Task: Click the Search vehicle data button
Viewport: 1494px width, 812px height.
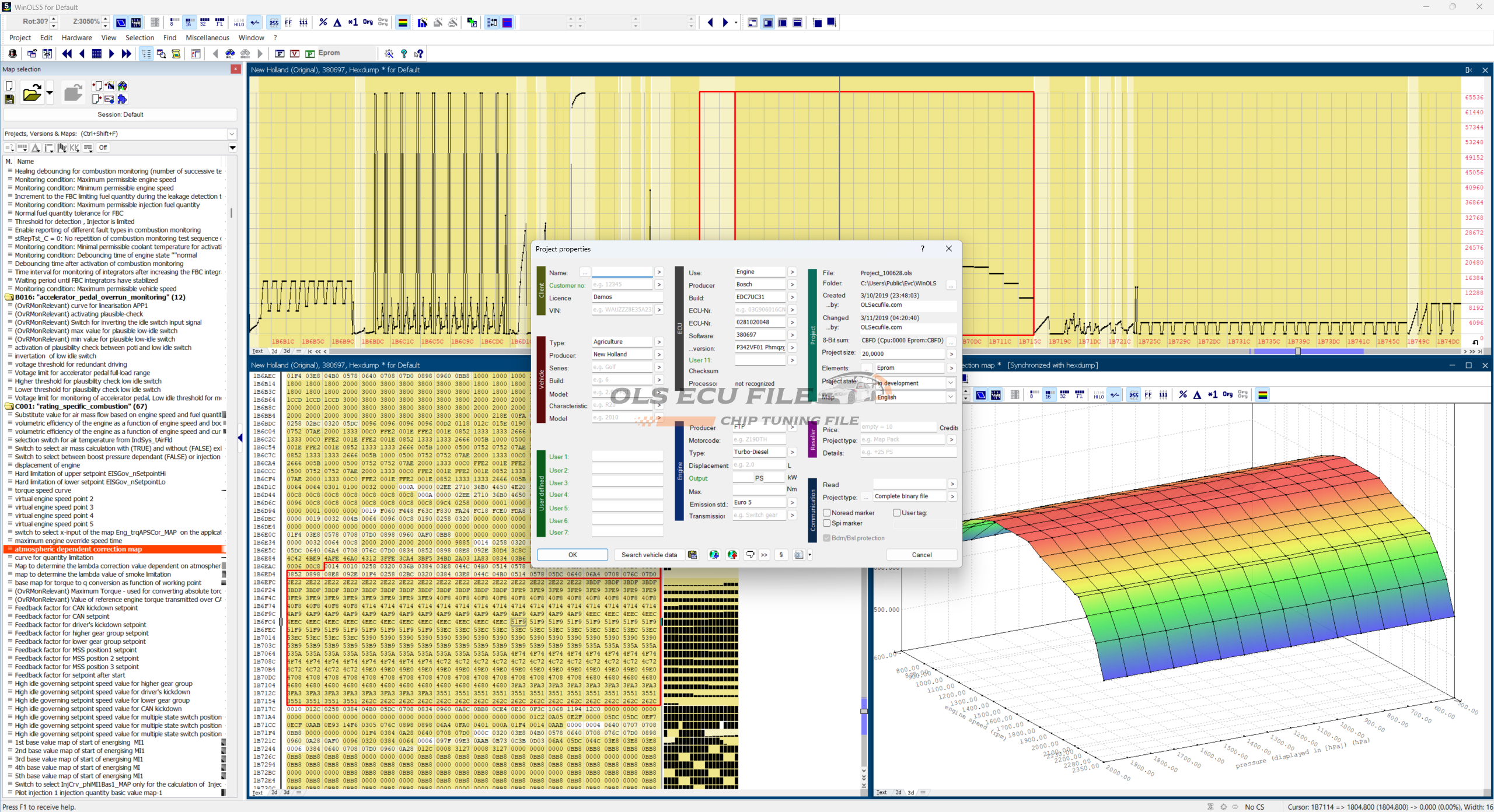Action: click(x=649, y=555)
